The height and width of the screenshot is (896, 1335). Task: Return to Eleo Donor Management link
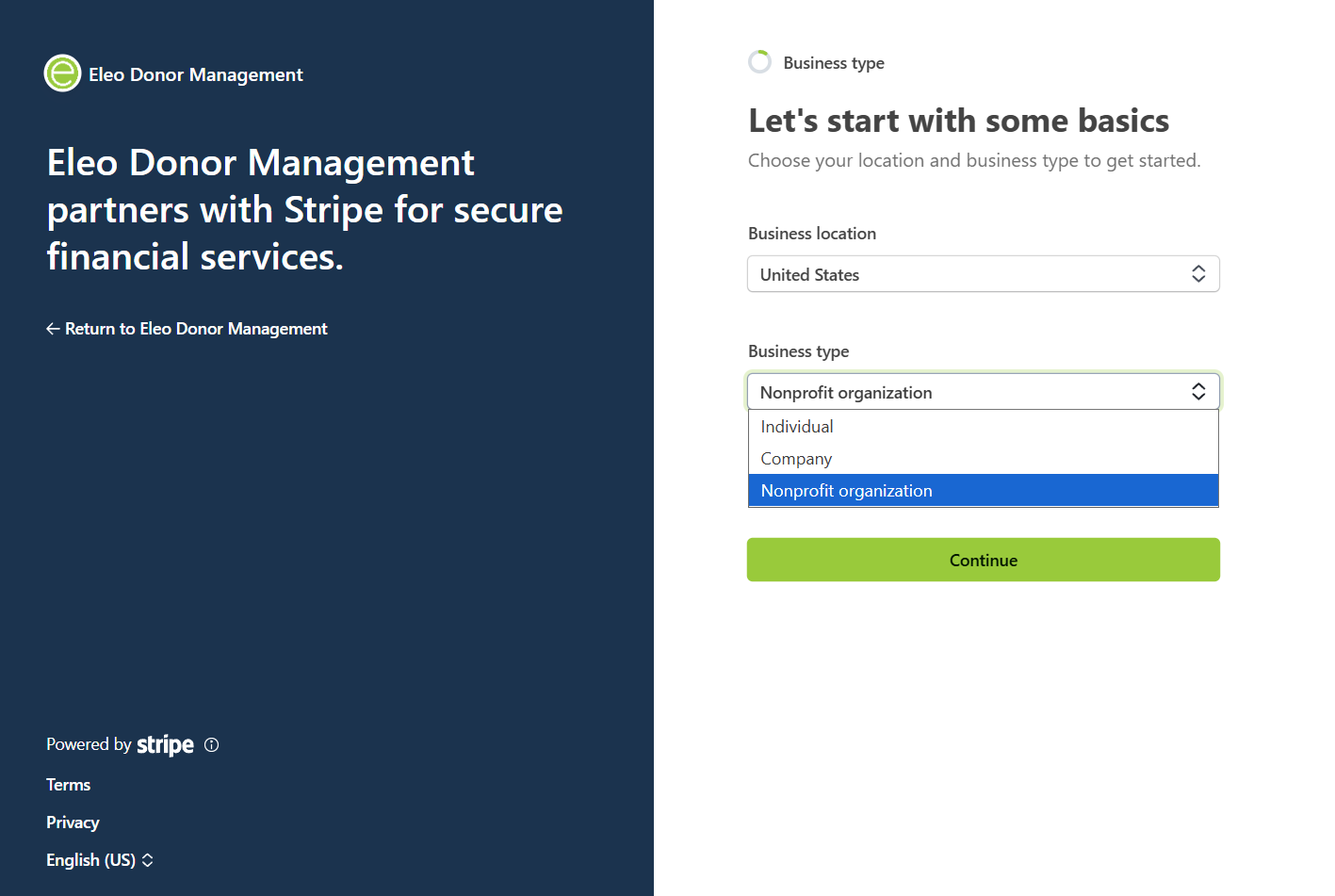coord(187,329)
